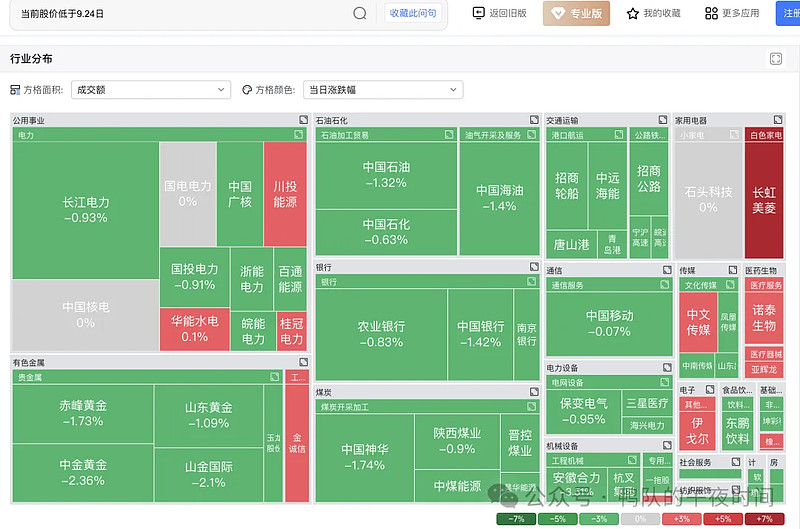Expand the 电子 sector icon

click(710, 389)
